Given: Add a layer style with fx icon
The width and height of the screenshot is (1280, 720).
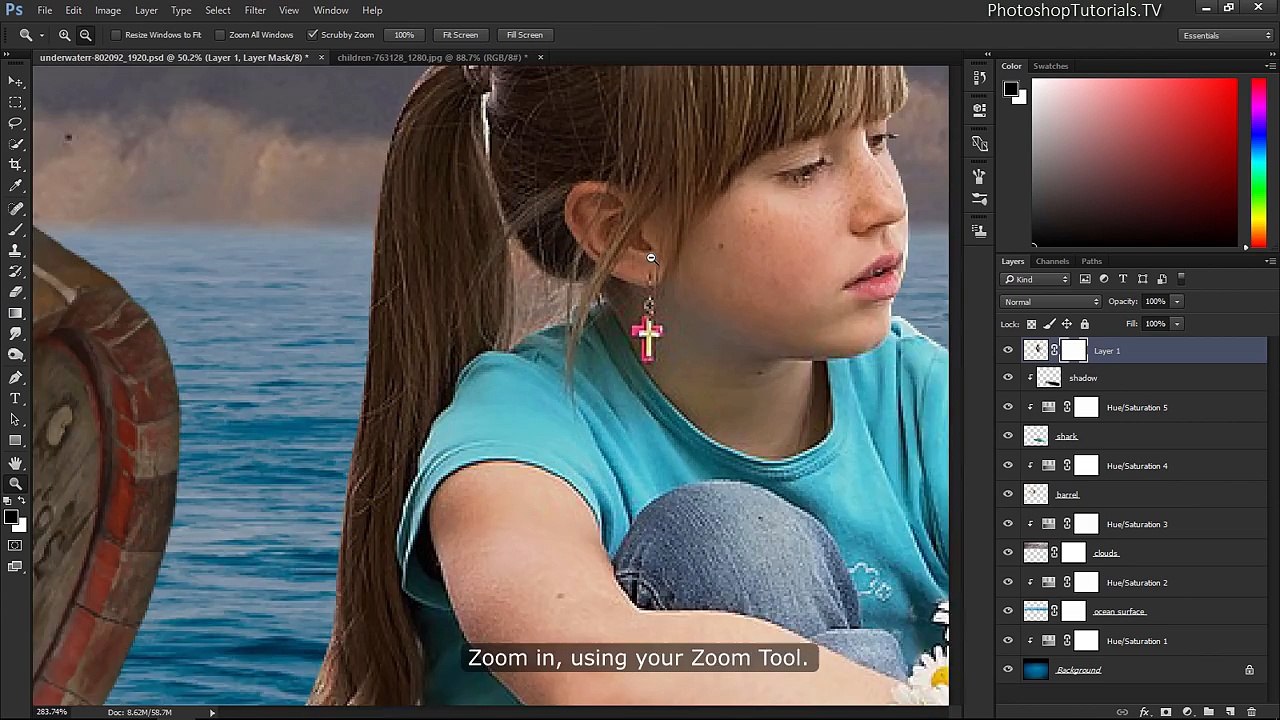Looking at the screenshot, I should pyautogui.click(x=1144, y=712).
